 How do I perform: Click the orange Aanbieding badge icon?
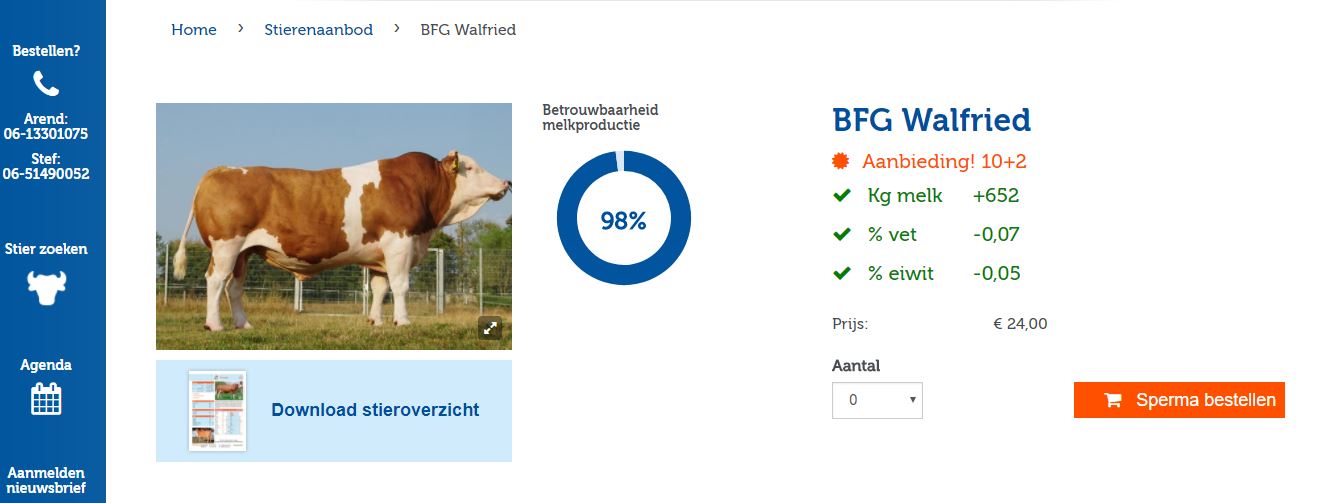pos(841,161)
